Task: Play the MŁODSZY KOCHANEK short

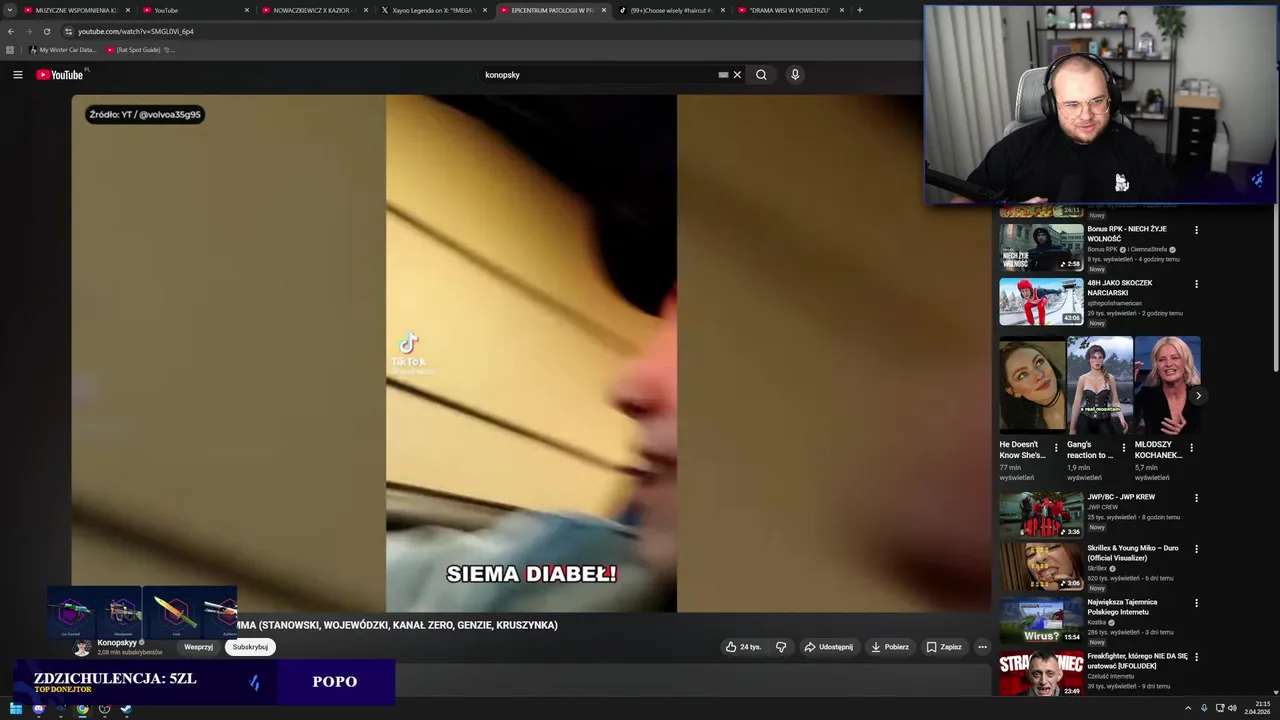Action: point(1167,384)
